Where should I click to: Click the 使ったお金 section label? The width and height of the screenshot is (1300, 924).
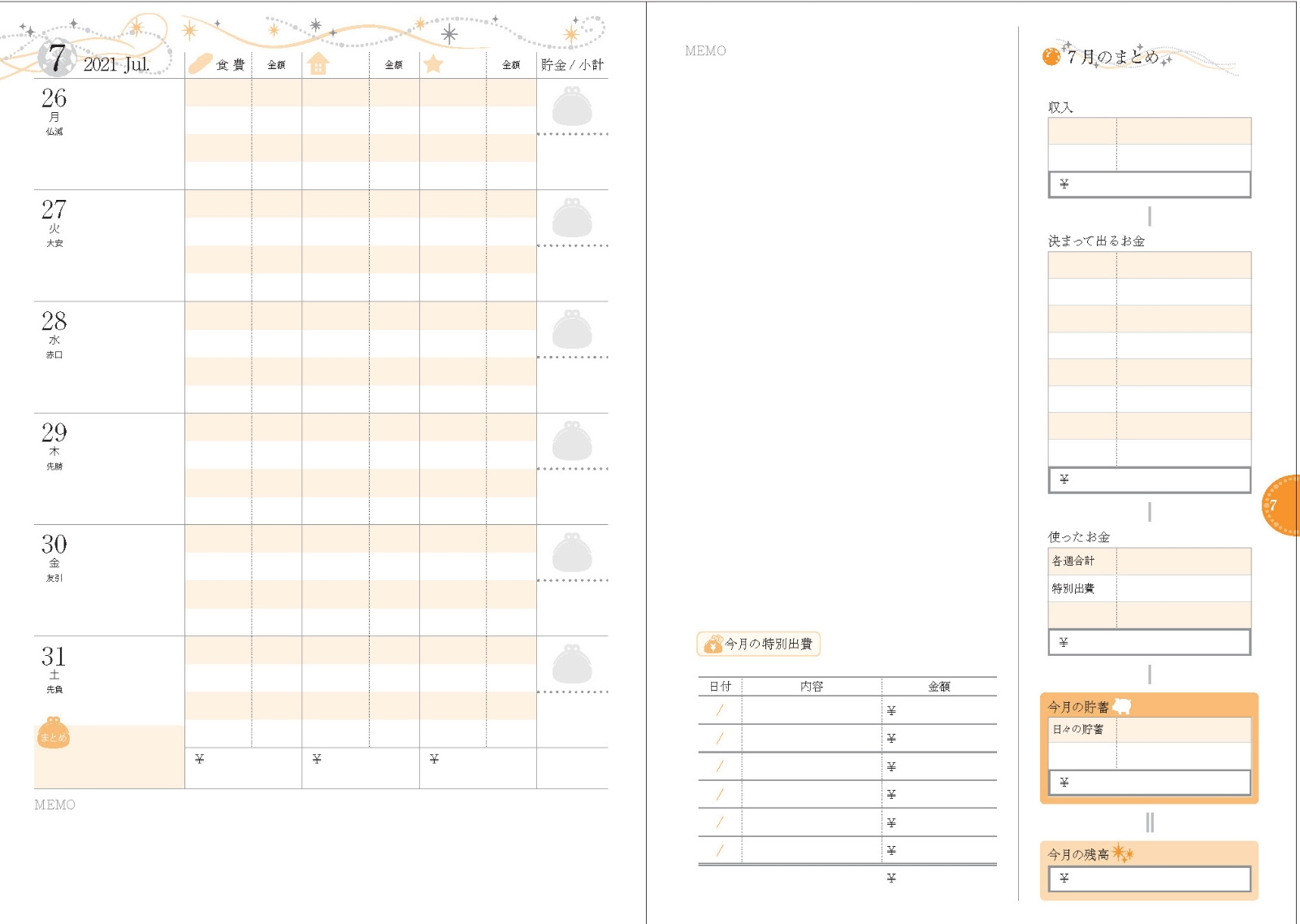(x=1078, y=536)
